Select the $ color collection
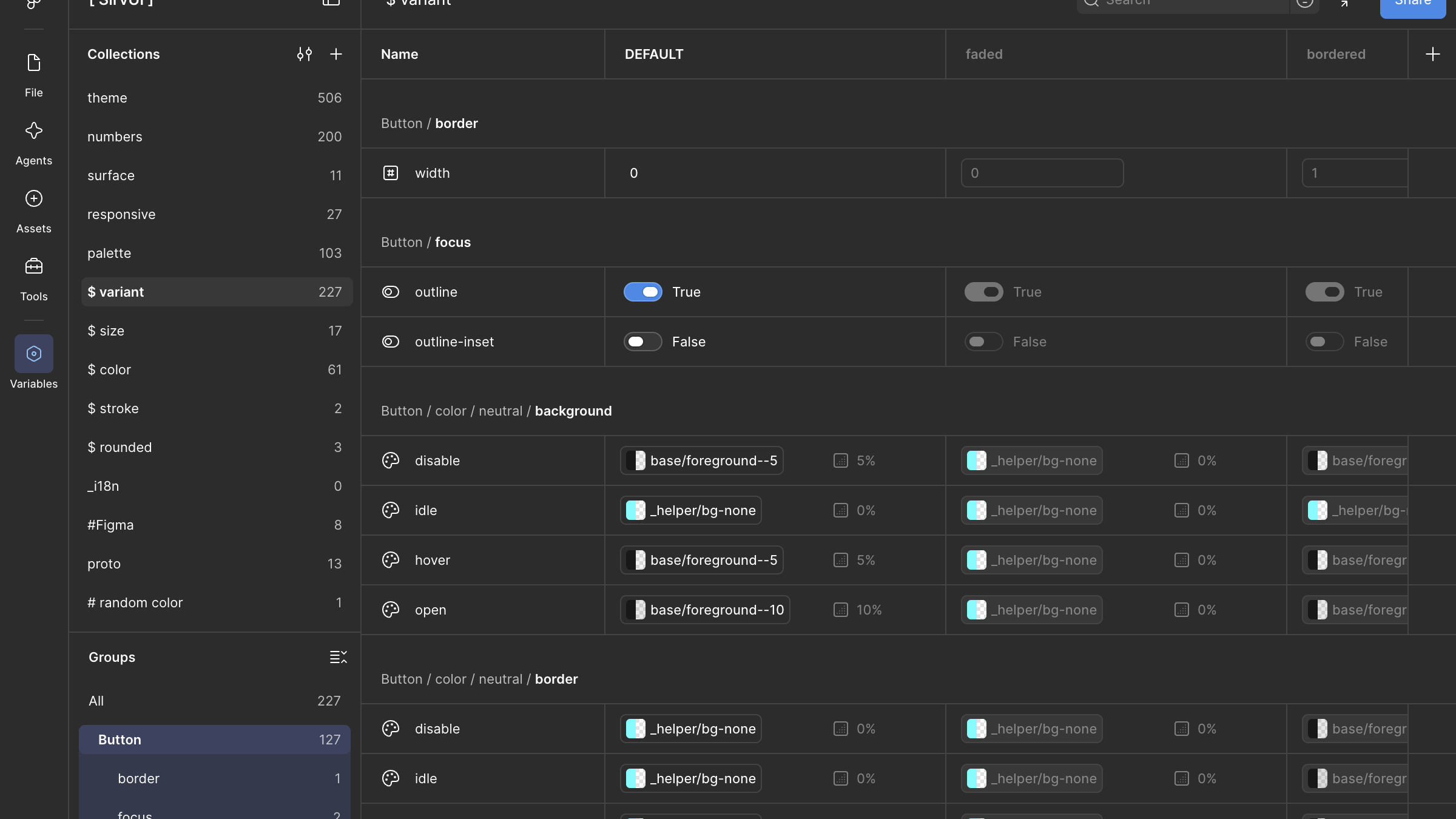 (217, 369)
